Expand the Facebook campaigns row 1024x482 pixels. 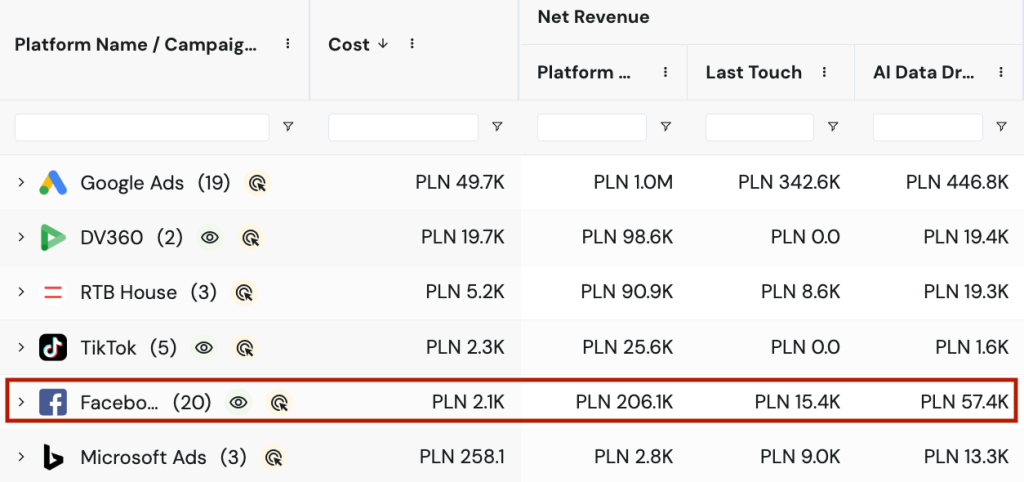[20, 403]
